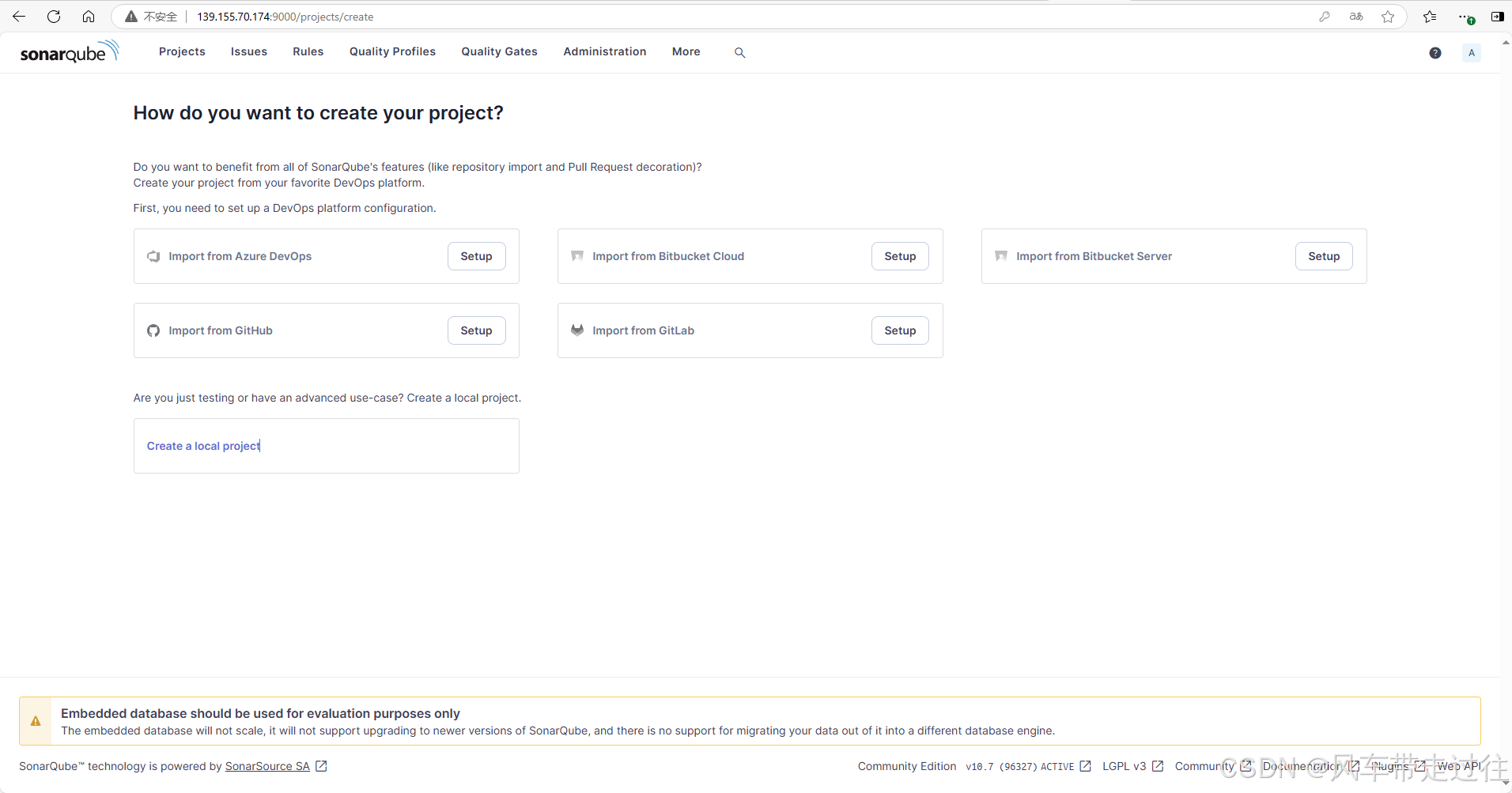Open the password key icon in address bar
This screenshot has width=1512, height=793.
[x=1325, y=17]
